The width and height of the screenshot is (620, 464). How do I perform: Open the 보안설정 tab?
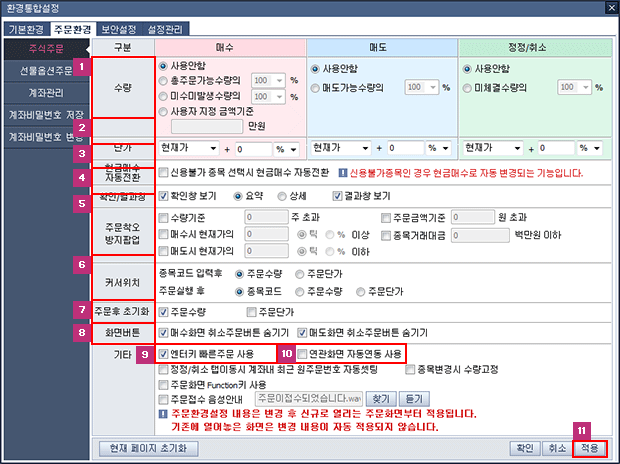(119, 29)
